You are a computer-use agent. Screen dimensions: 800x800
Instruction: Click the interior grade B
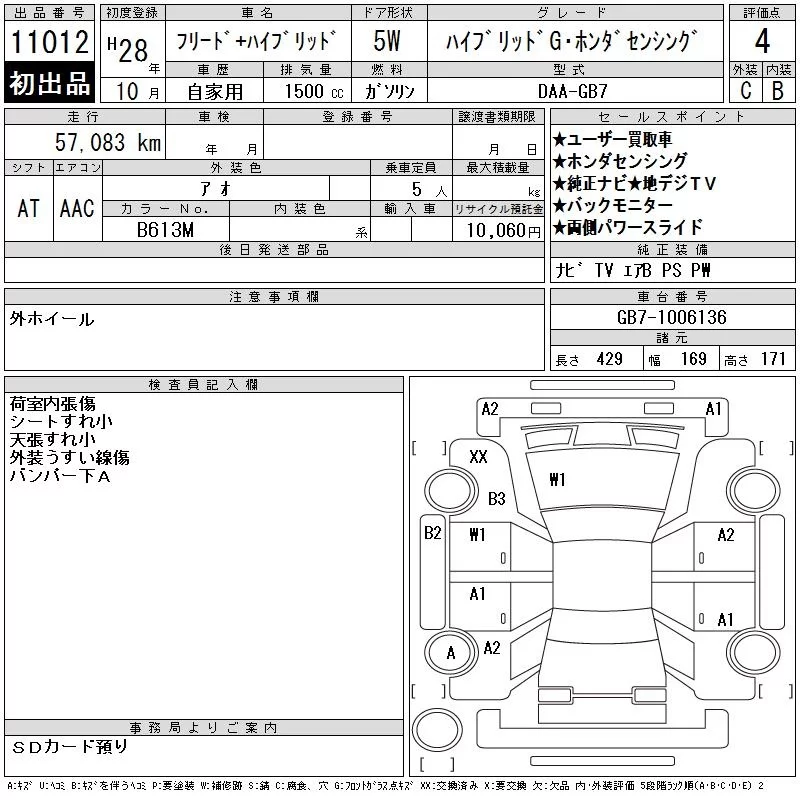coord(778,91)
